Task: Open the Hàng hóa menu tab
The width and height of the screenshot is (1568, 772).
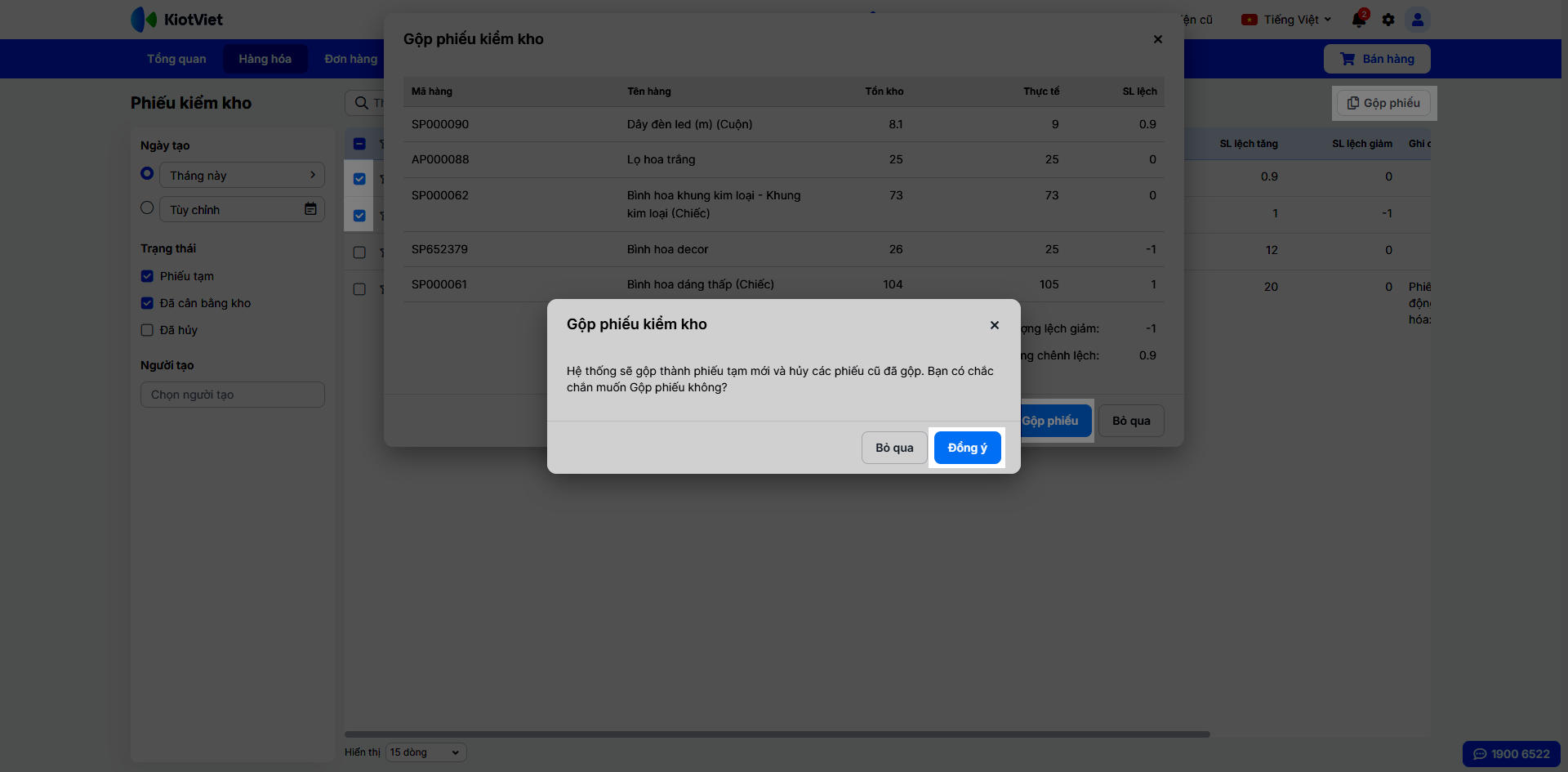Action: 265,59
